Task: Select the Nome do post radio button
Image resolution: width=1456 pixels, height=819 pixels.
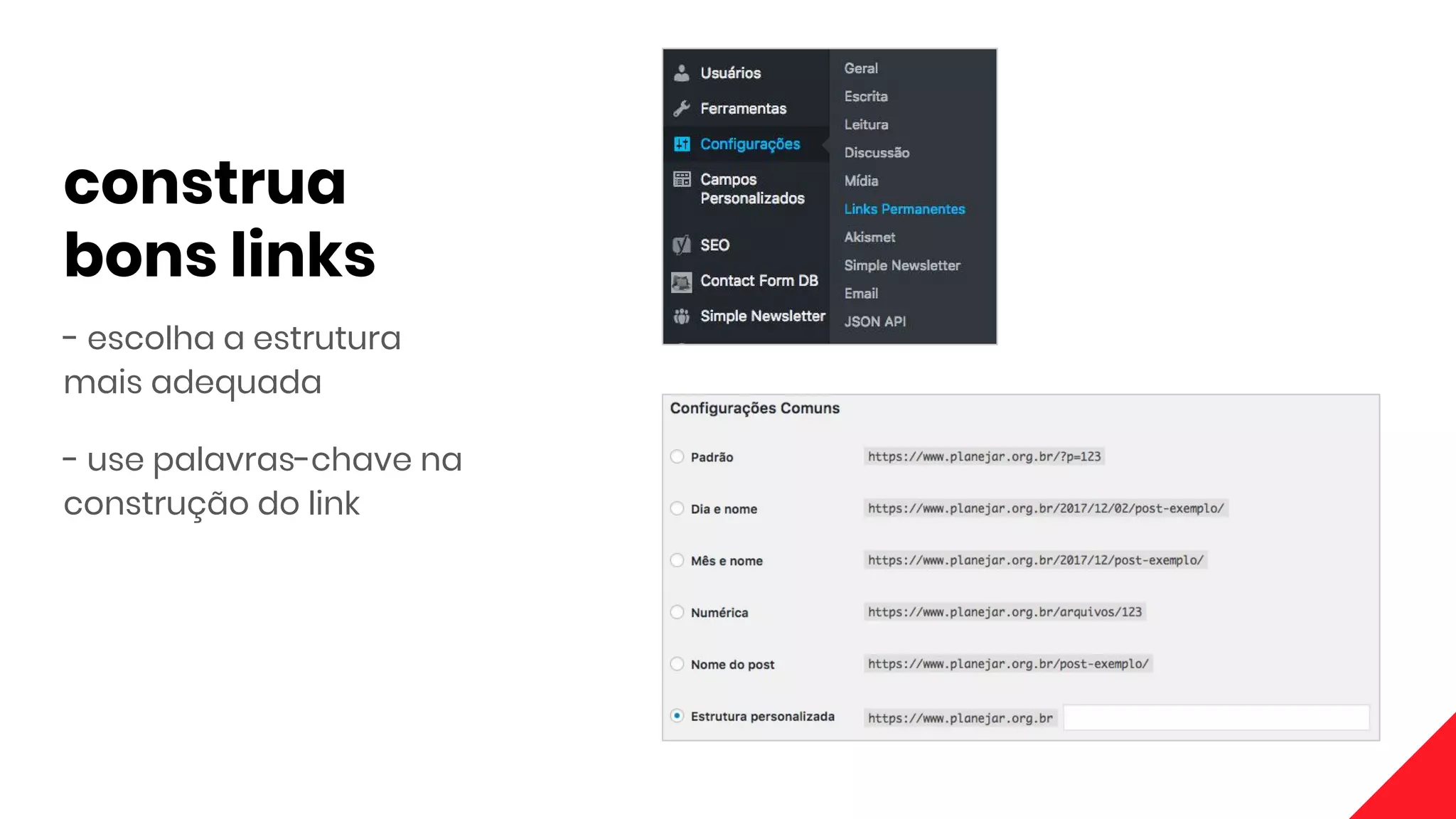Action: tap(677, 664)
